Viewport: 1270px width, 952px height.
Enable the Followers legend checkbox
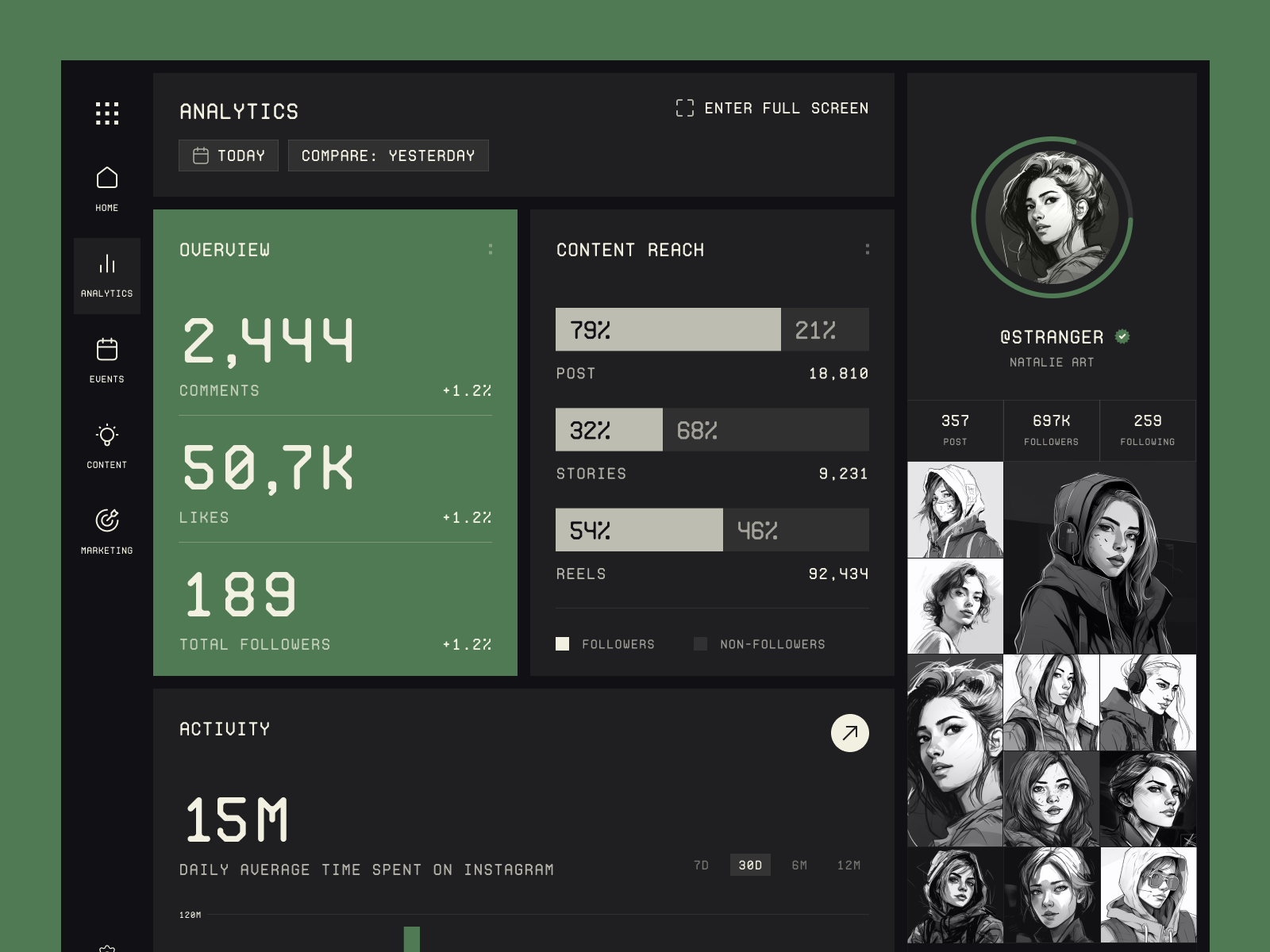pos(563,643)
